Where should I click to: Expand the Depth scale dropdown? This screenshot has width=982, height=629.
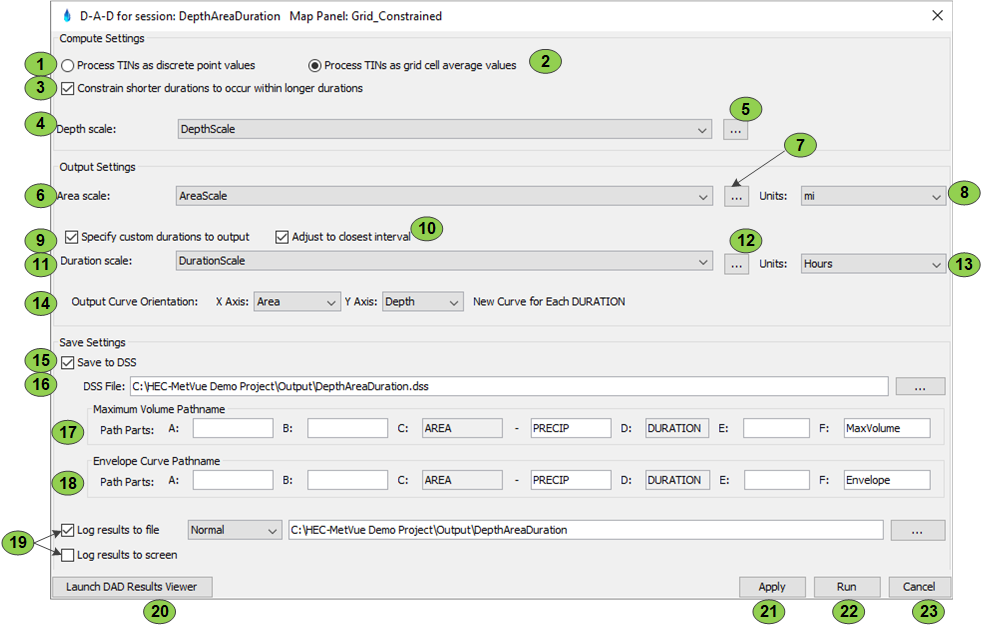[x=703, y=129]
